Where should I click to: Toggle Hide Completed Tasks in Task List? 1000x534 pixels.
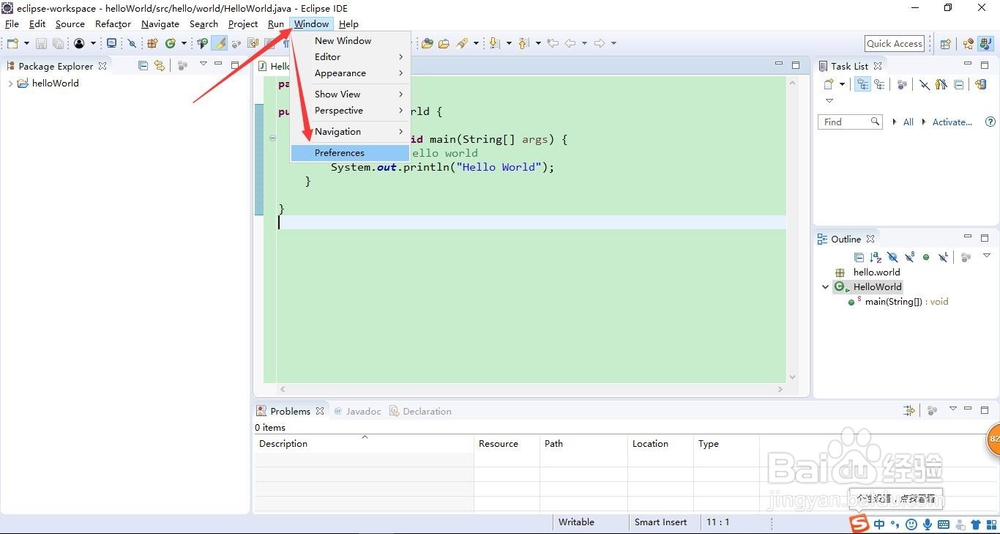(924, 84)
